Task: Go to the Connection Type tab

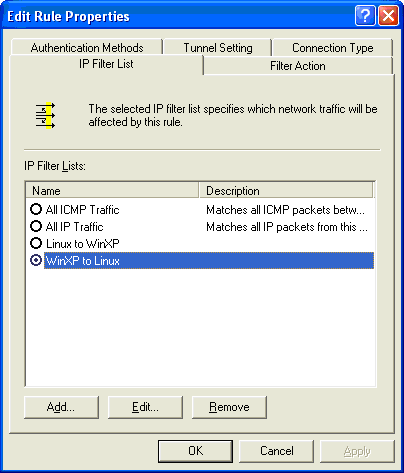Action: point(332,47)
